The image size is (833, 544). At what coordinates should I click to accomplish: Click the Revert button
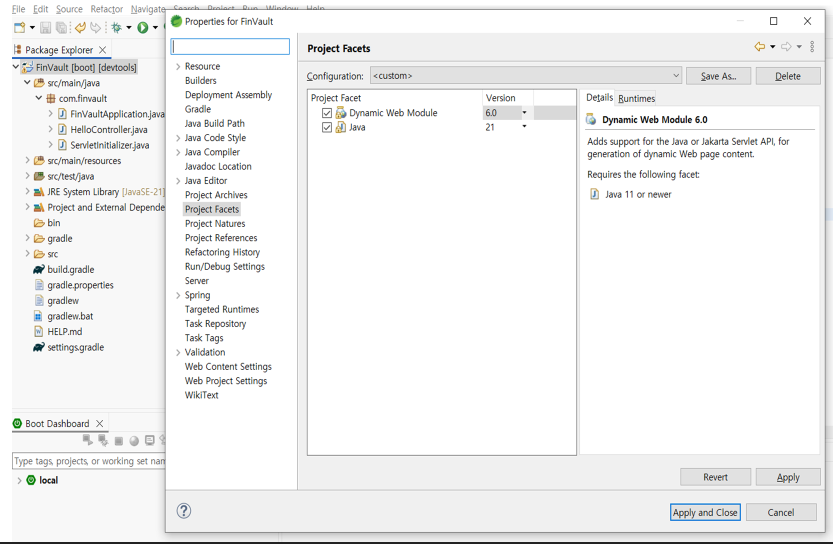coord(715,477)
